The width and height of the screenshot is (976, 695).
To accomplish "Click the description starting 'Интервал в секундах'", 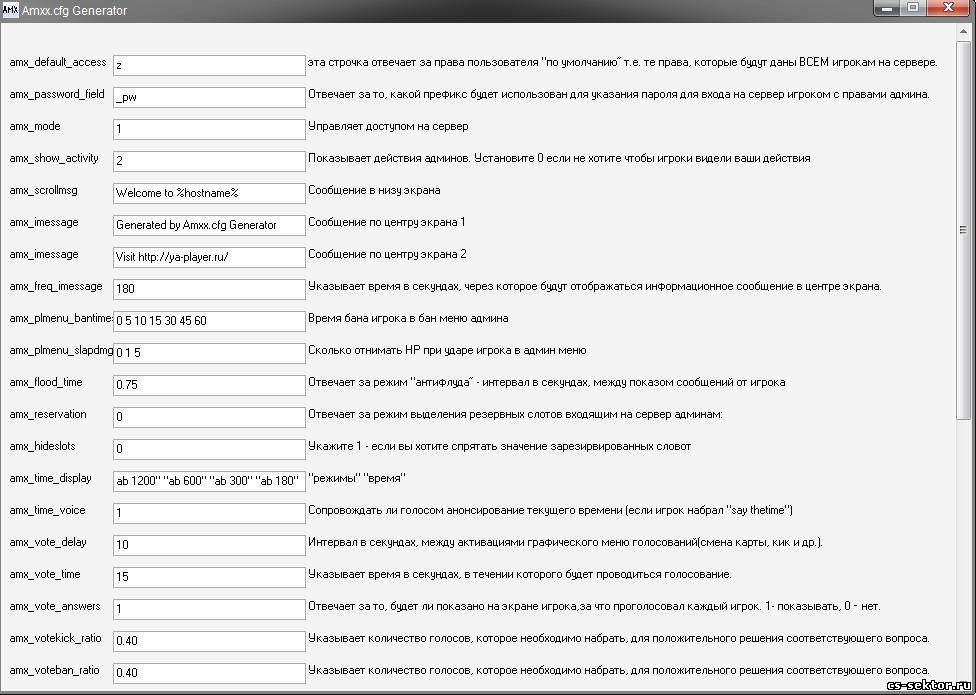I will click(x=566, y=543).
